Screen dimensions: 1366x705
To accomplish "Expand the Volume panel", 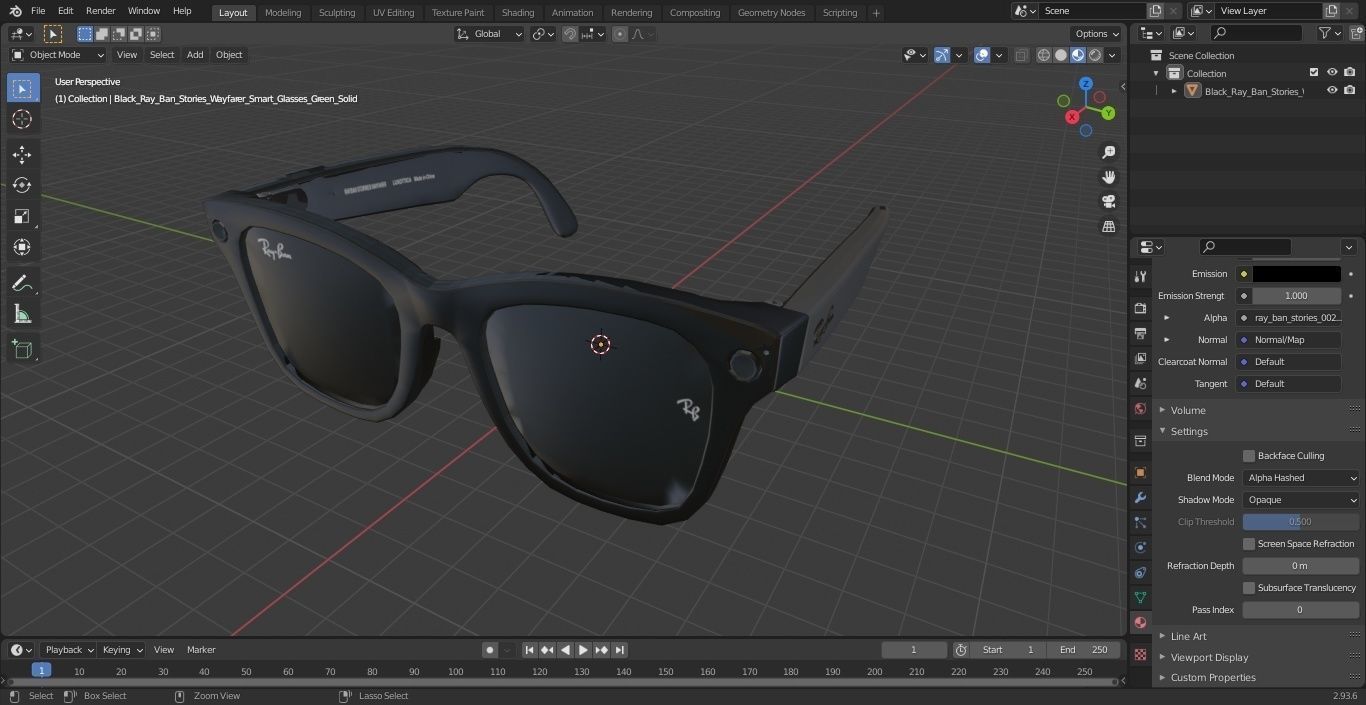I will pyautogui.click(x=1188, y=410).
